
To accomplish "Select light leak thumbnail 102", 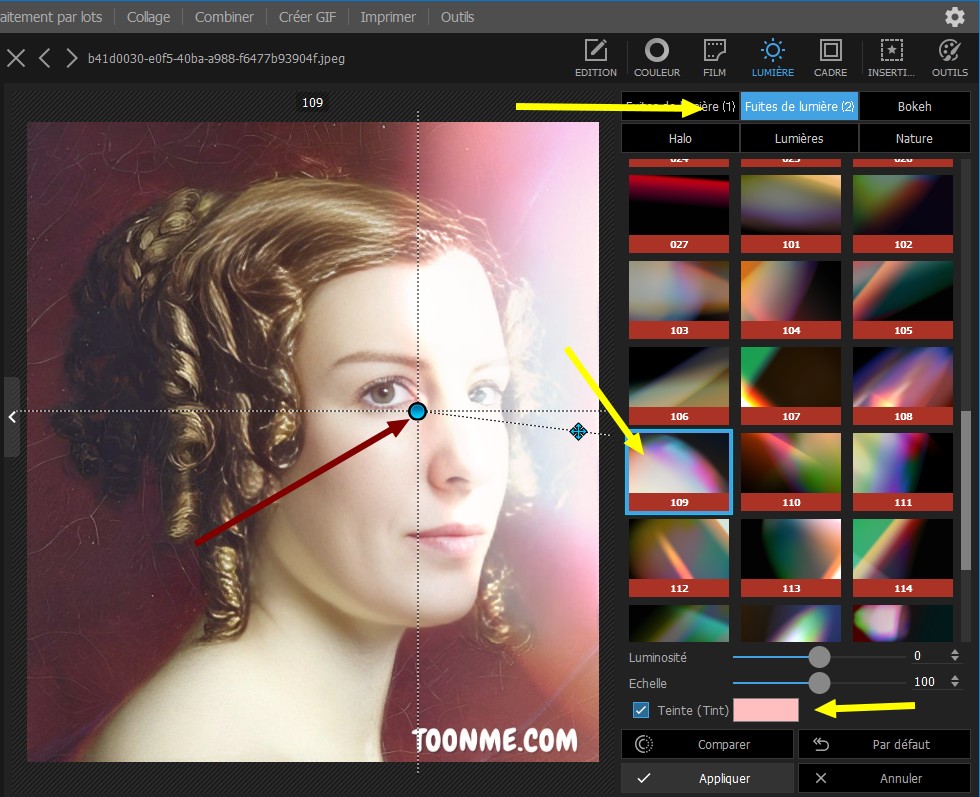I will click(x=902, y=213).
